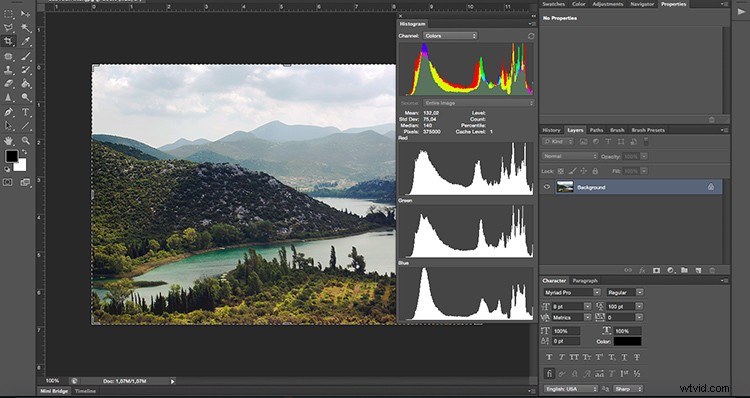Add a layer mask
The width and height of the screenshot is (750, 398).
656,270
